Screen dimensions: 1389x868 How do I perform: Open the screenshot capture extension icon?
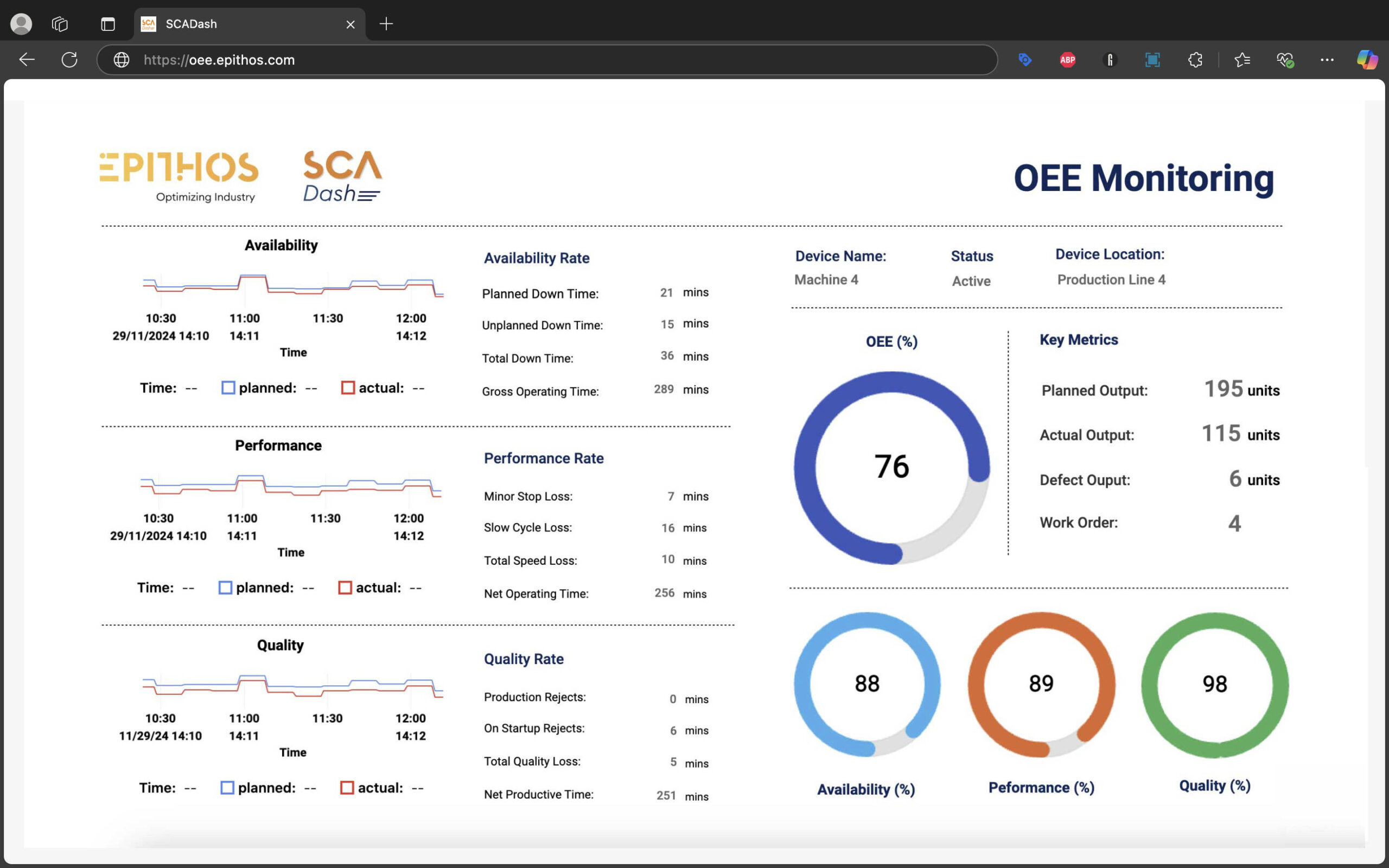1152,60
